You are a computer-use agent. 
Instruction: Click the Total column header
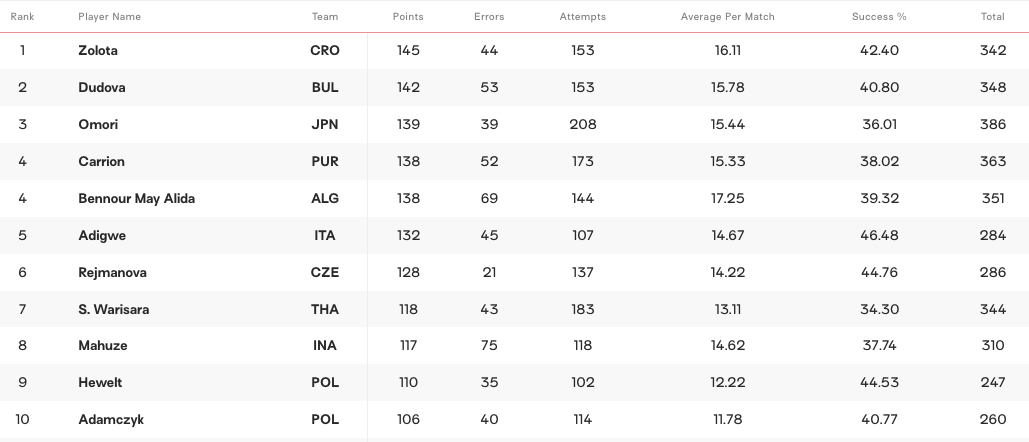point(993,17)
